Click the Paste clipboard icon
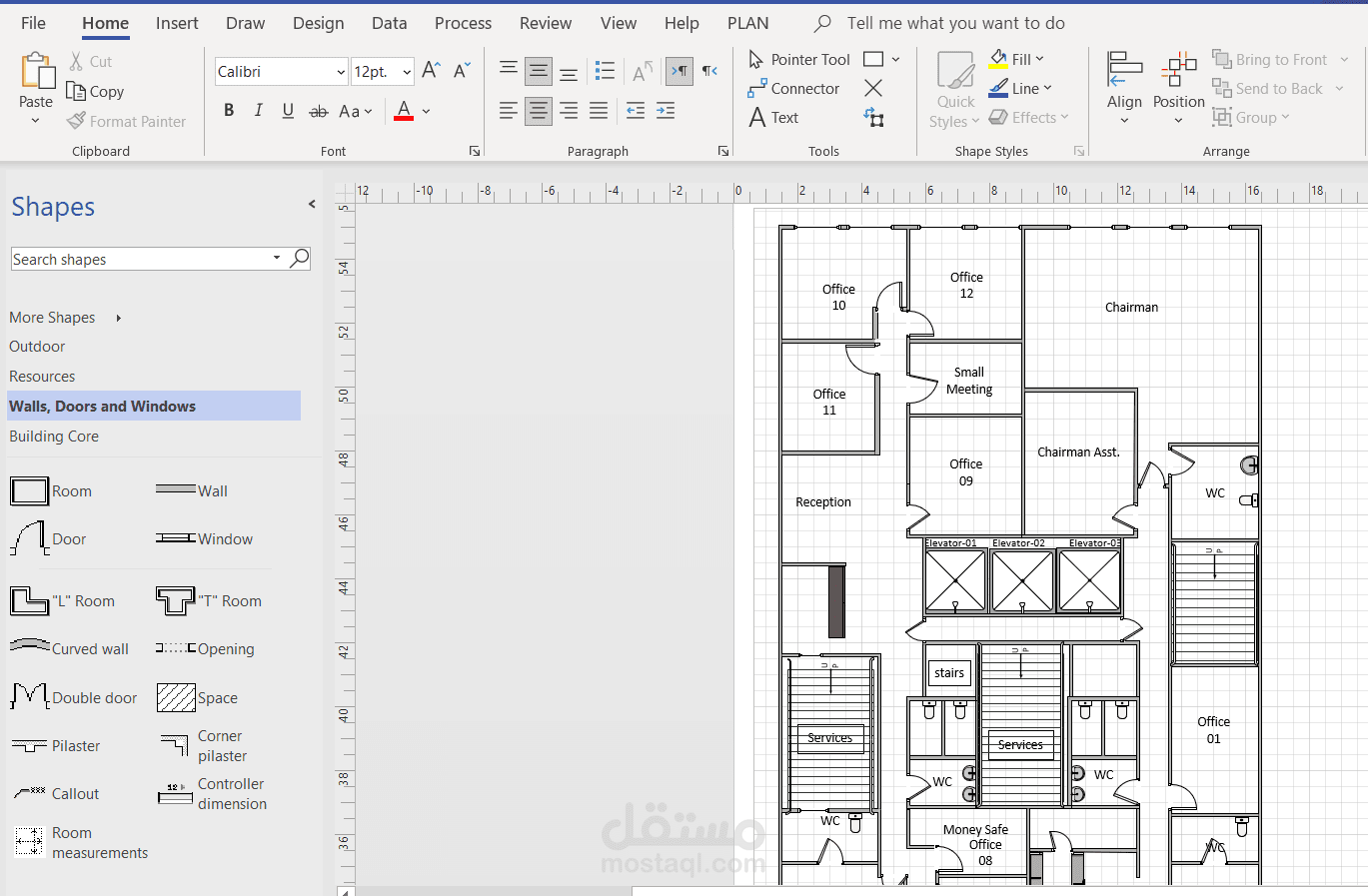This screenshot has height=896, width=1368. (x=37, y=72)
